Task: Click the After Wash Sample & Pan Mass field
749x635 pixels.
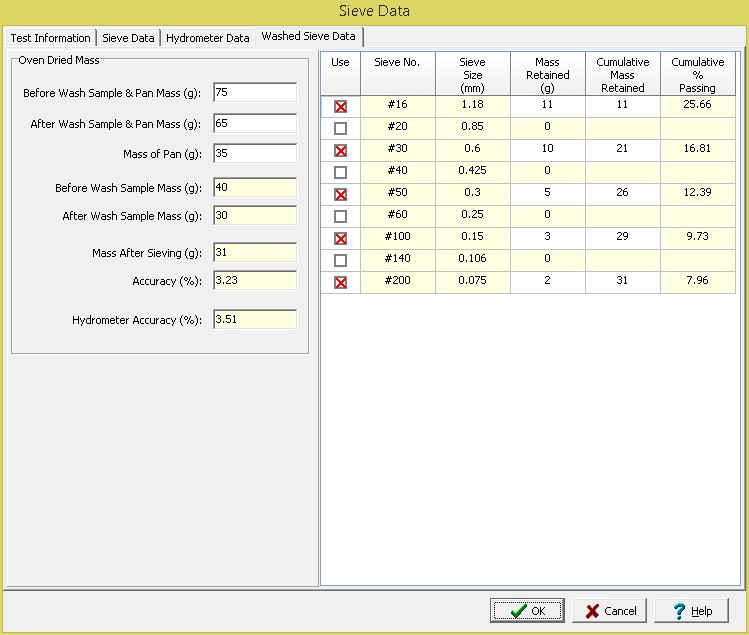Action: point(255,124)
